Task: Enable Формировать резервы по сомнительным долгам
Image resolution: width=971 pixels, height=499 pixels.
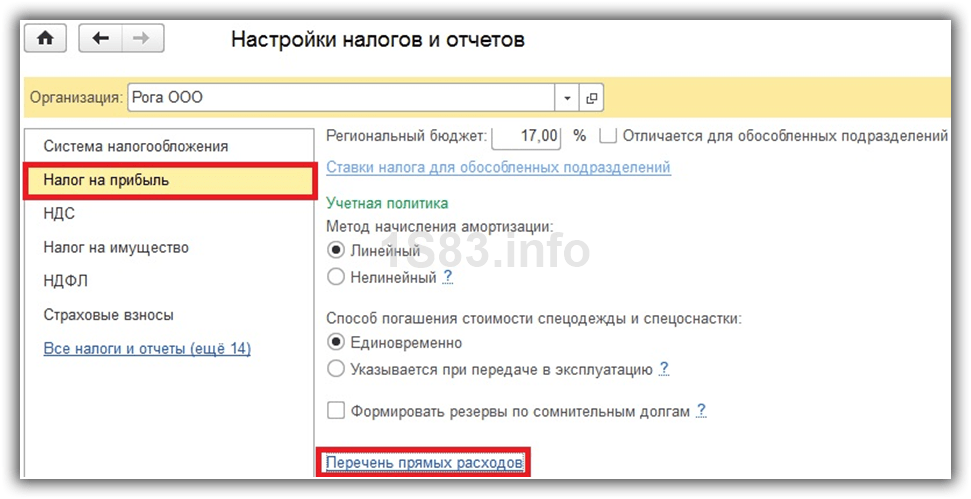Action: pos(336,410)
